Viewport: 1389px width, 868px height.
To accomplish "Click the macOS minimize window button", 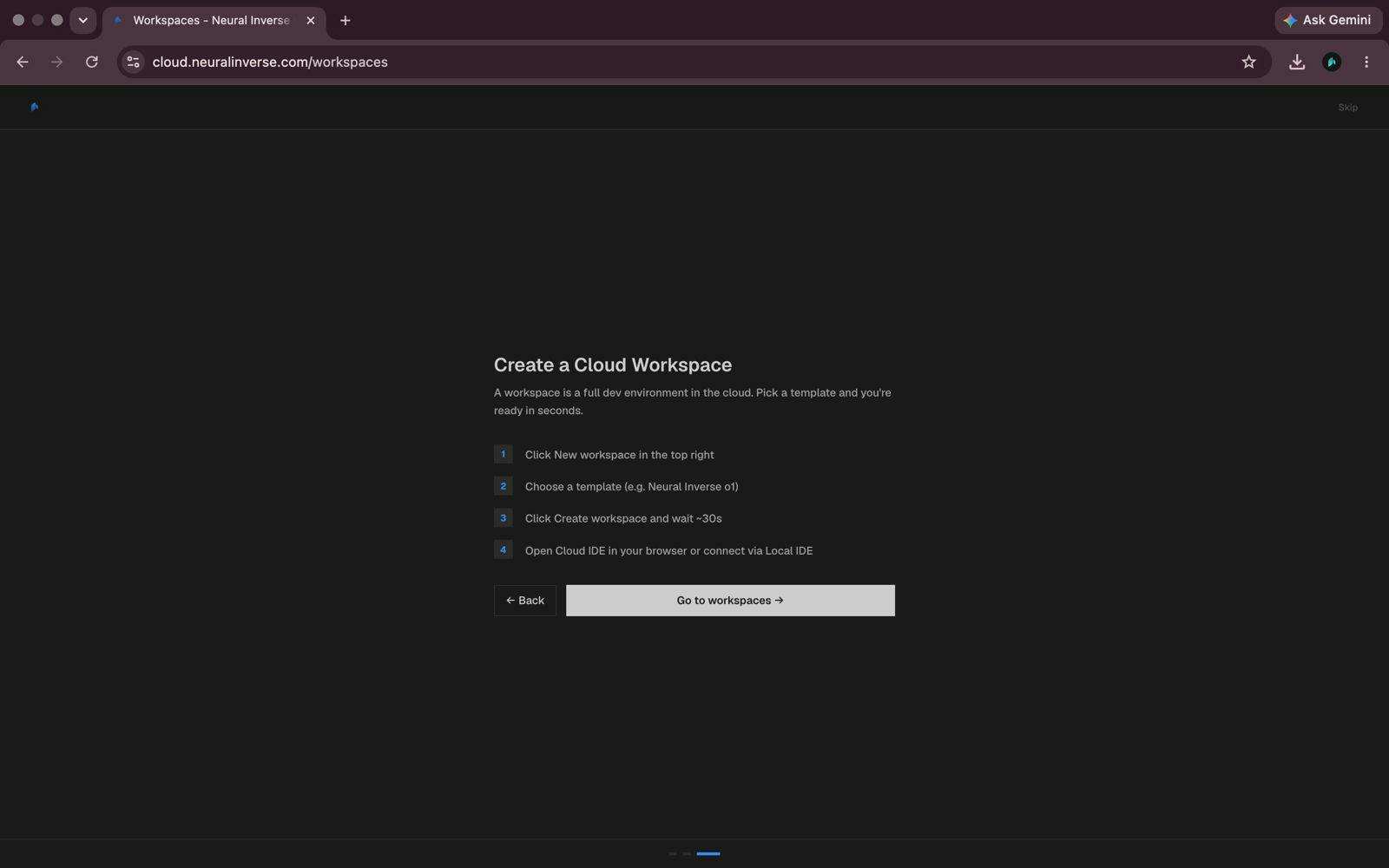I will 37,20.
